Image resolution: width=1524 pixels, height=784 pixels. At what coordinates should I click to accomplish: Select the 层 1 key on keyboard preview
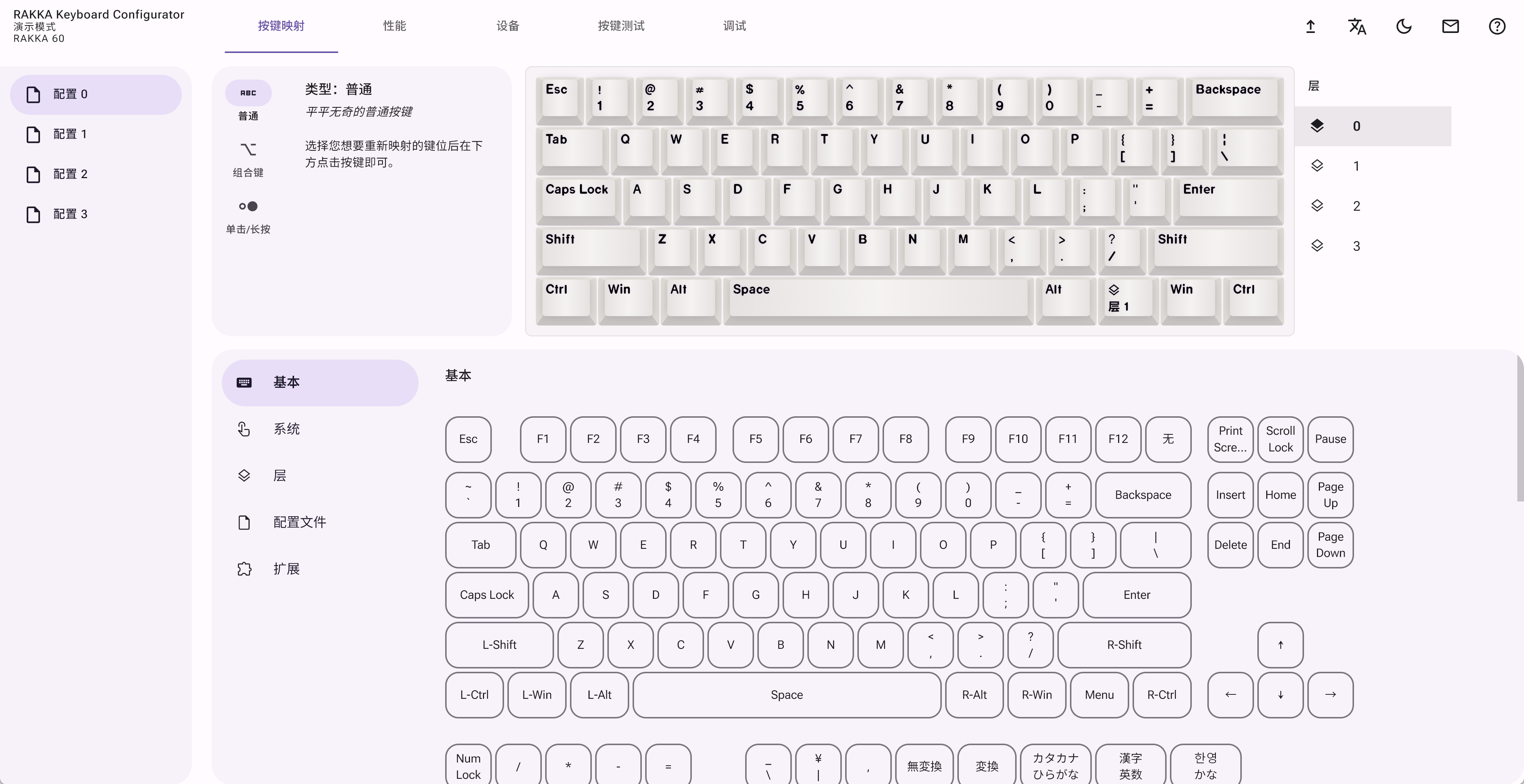coord(1128,301)
